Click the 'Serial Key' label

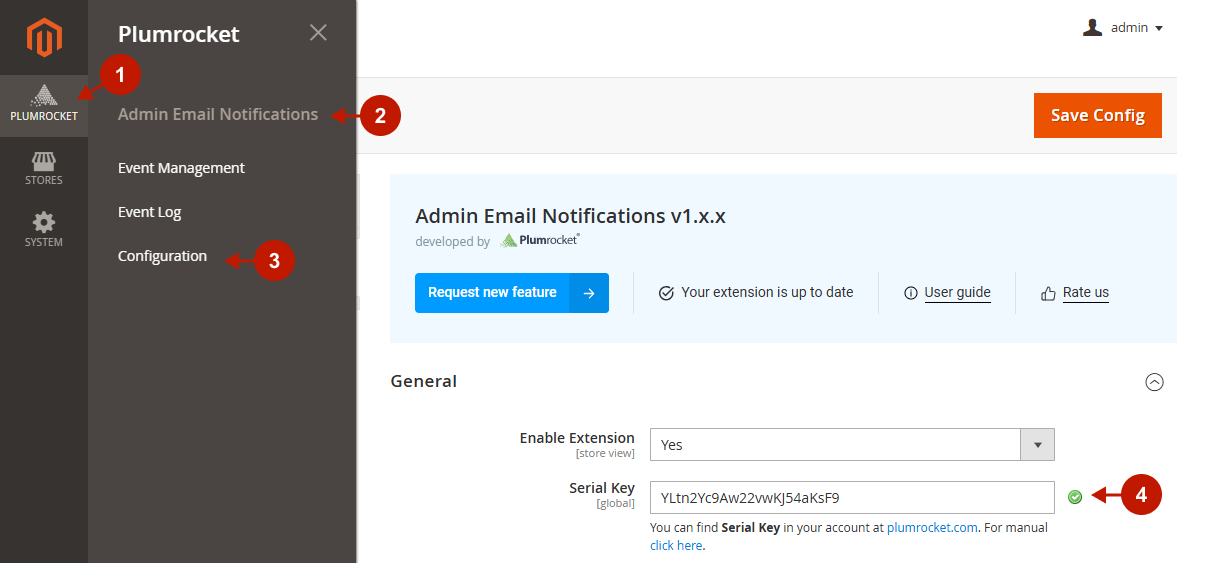602,488
